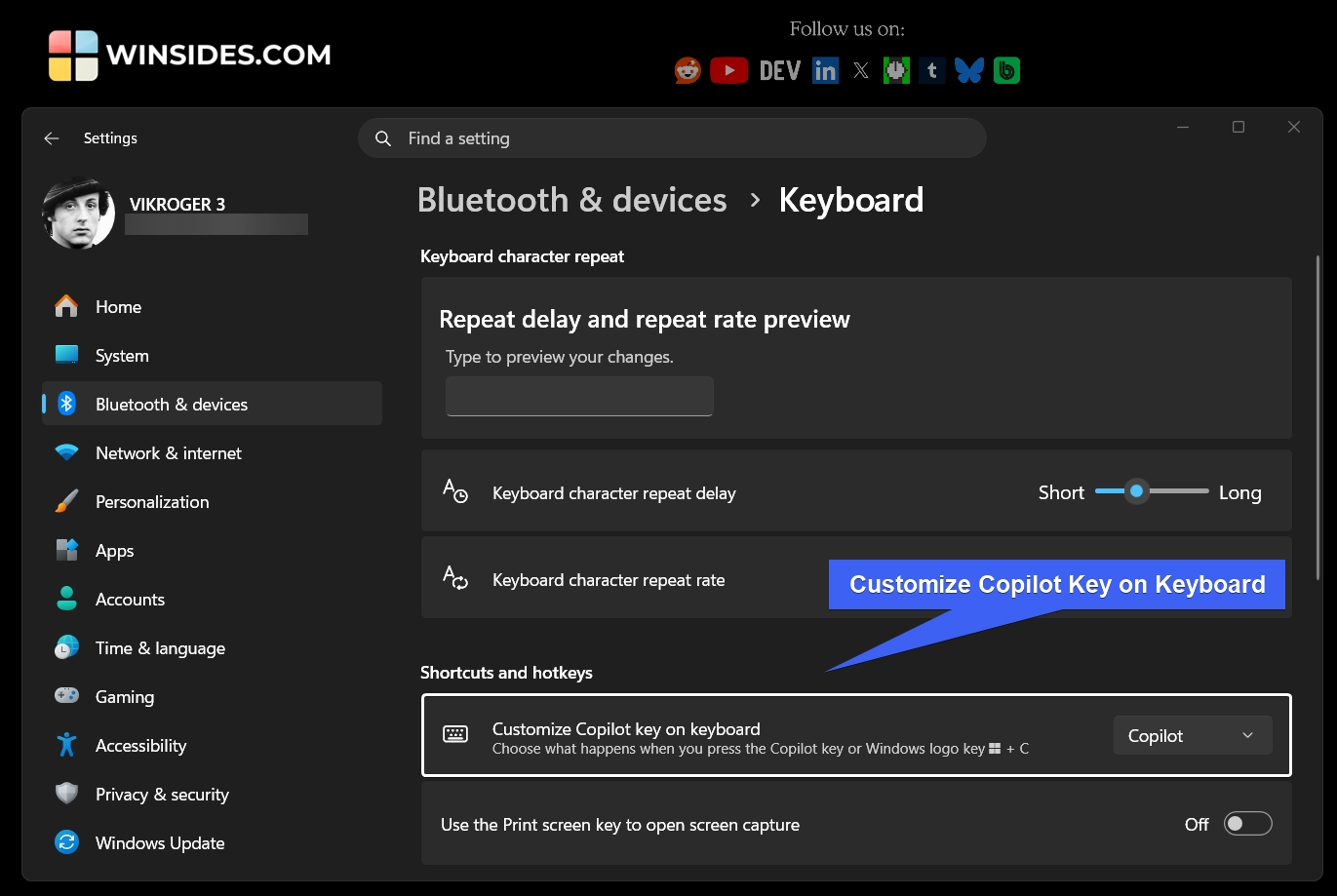Image resolution: width=1337 pixels, height=896 pixels.
Task: Enable Print screen key to open screen capture
Action: click(x=1247, y=823)
